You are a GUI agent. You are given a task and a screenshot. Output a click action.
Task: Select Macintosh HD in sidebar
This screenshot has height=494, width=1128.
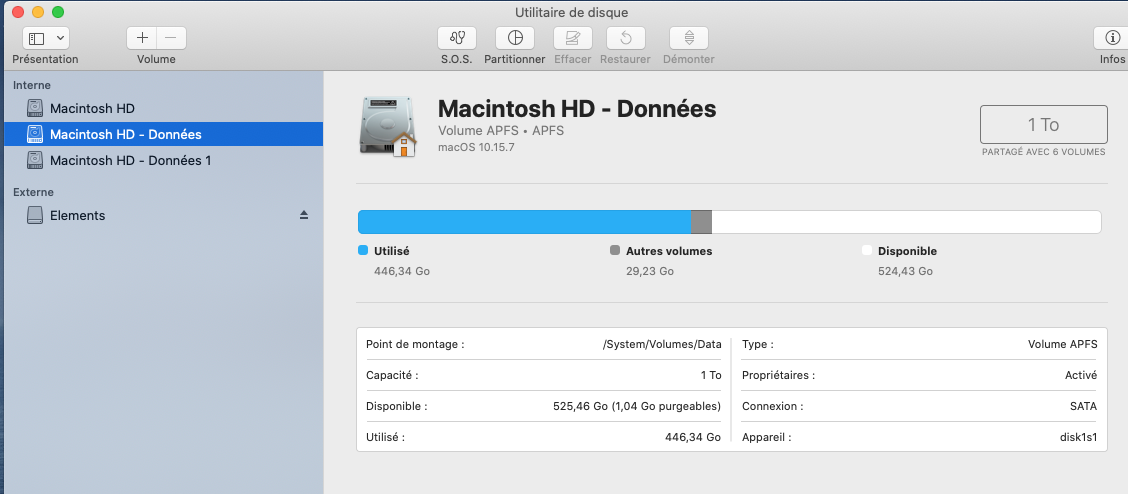[92, 108]
